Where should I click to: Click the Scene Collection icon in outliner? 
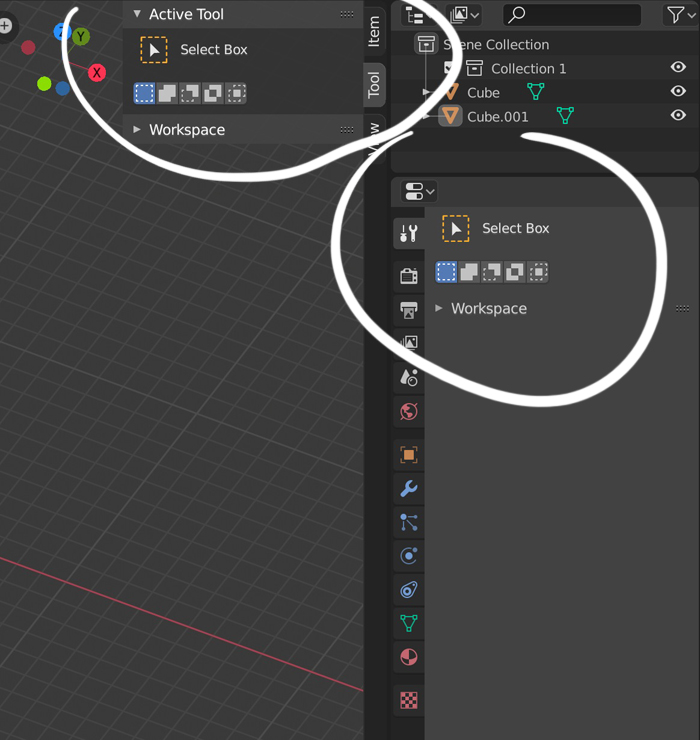426,44
